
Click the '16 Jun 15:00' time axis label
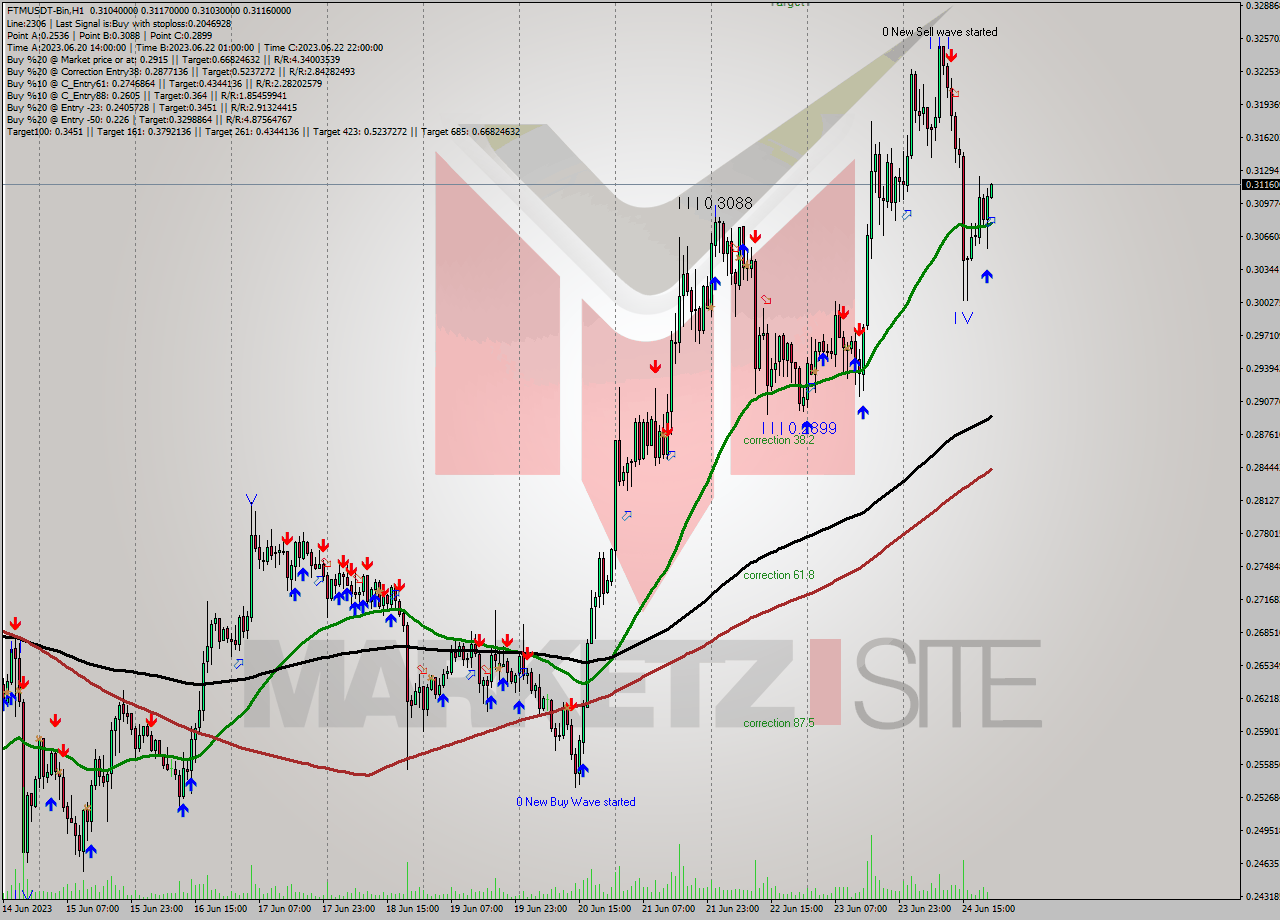click(221, 909)
